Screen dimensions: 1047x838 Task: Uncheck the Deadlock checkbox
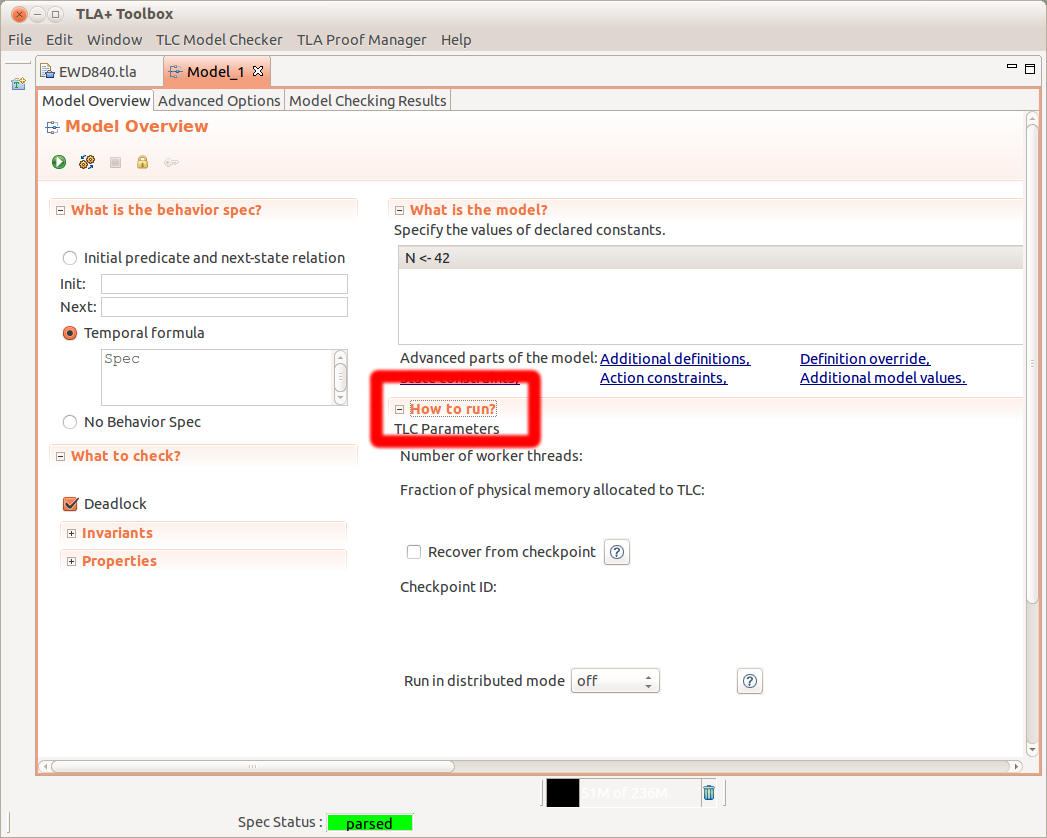[70, 504]
